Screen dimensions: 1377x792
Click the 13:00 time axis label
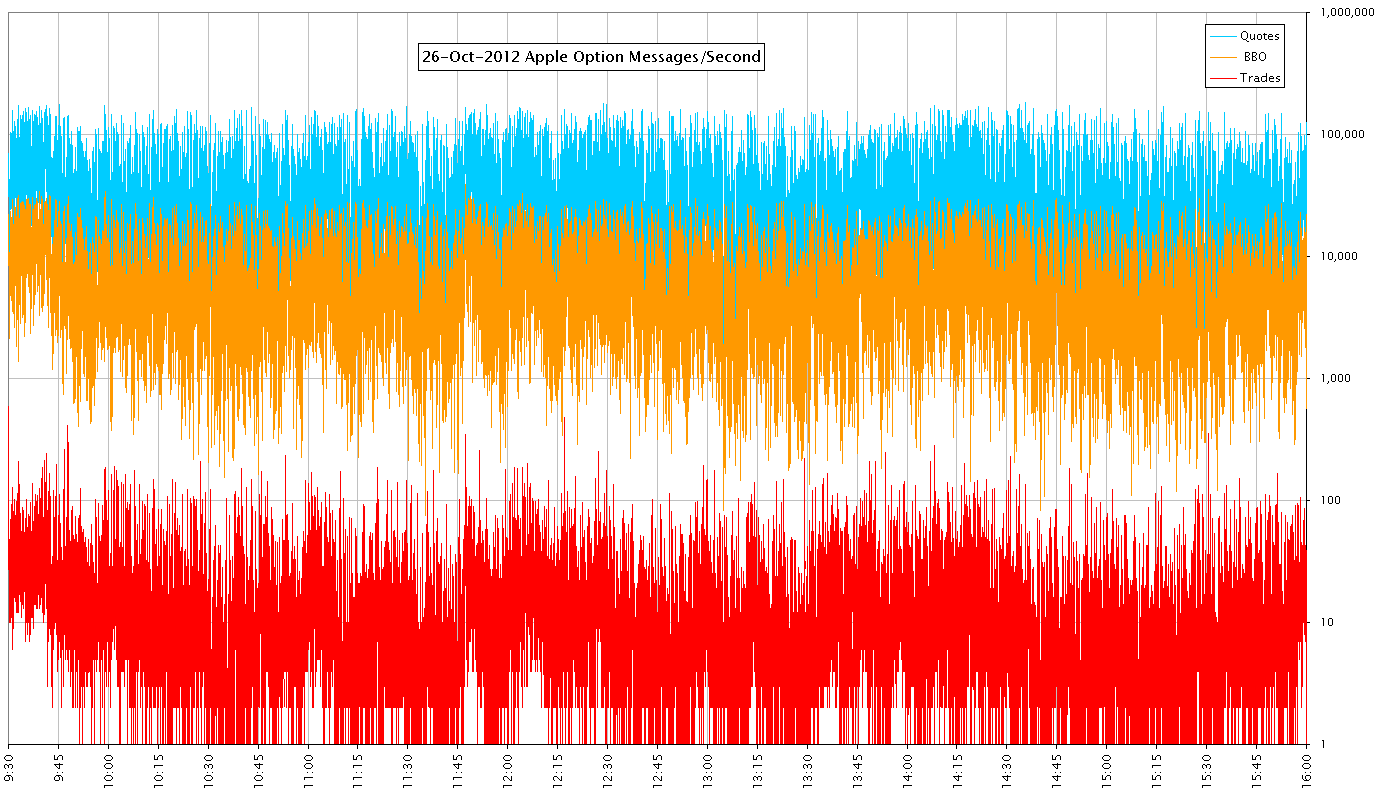(x=709, y=769)
